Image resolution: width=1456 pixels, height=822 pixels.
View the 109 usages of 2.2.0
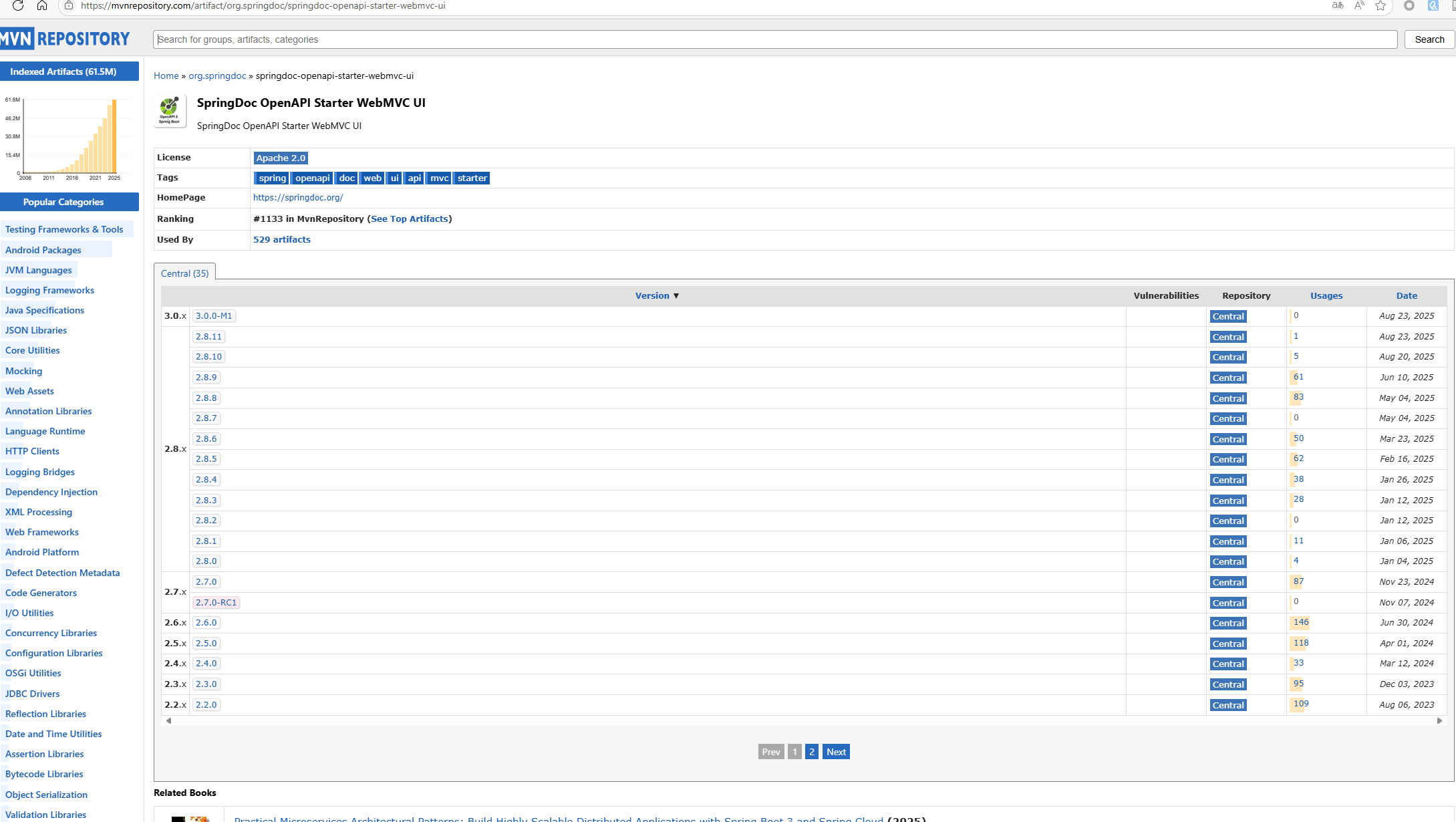pos(1301,704)
